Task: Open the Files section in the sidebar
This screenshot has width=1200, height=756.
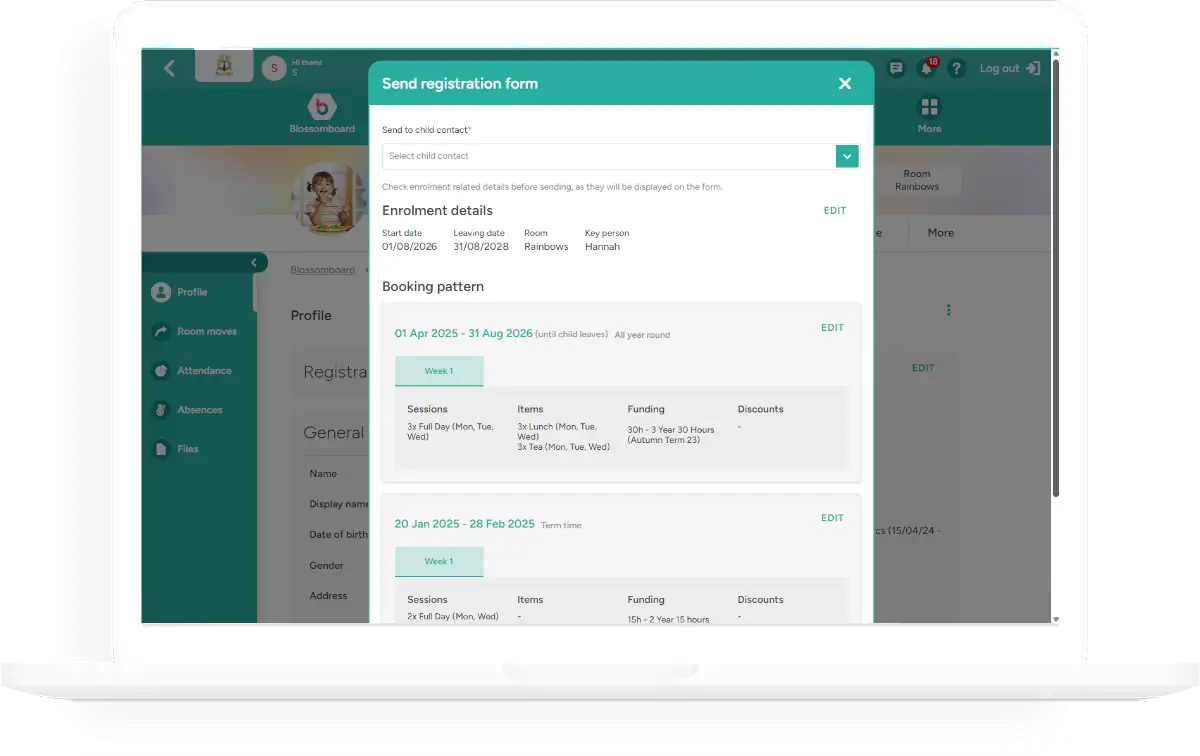Action: click(x=188, y=449)
